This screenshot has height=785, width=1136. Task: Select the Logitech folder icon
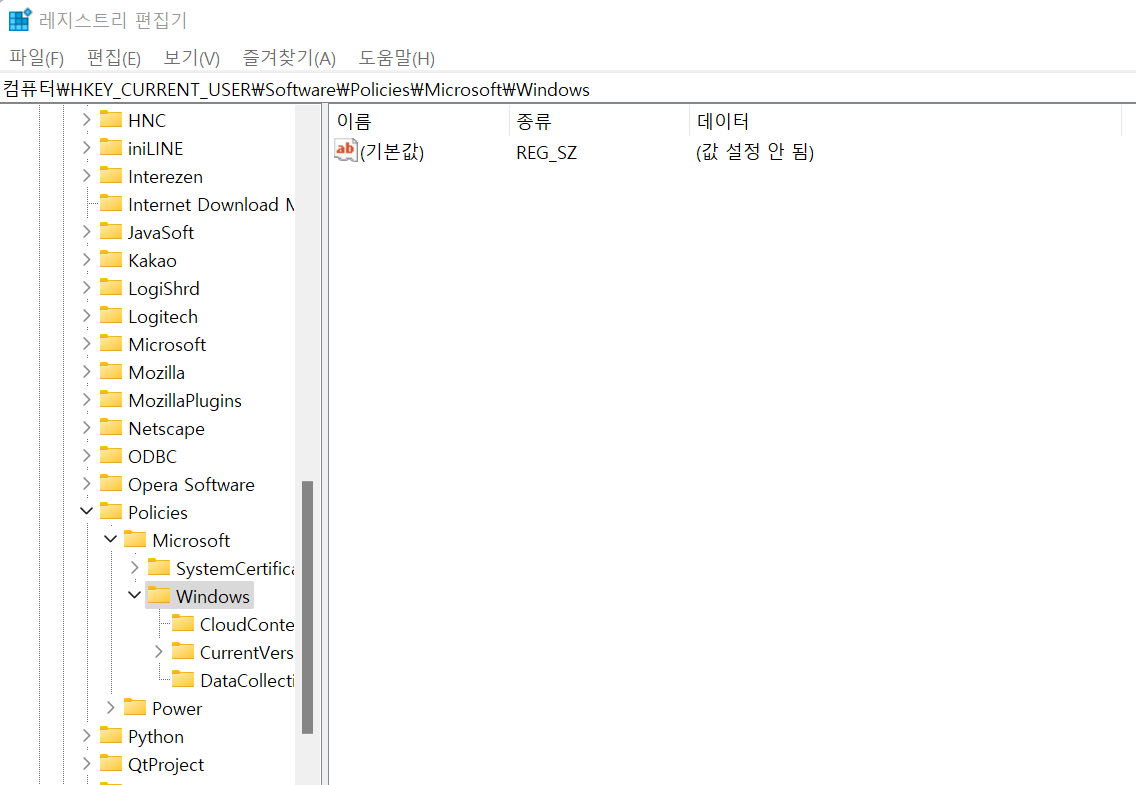[111, 315]
